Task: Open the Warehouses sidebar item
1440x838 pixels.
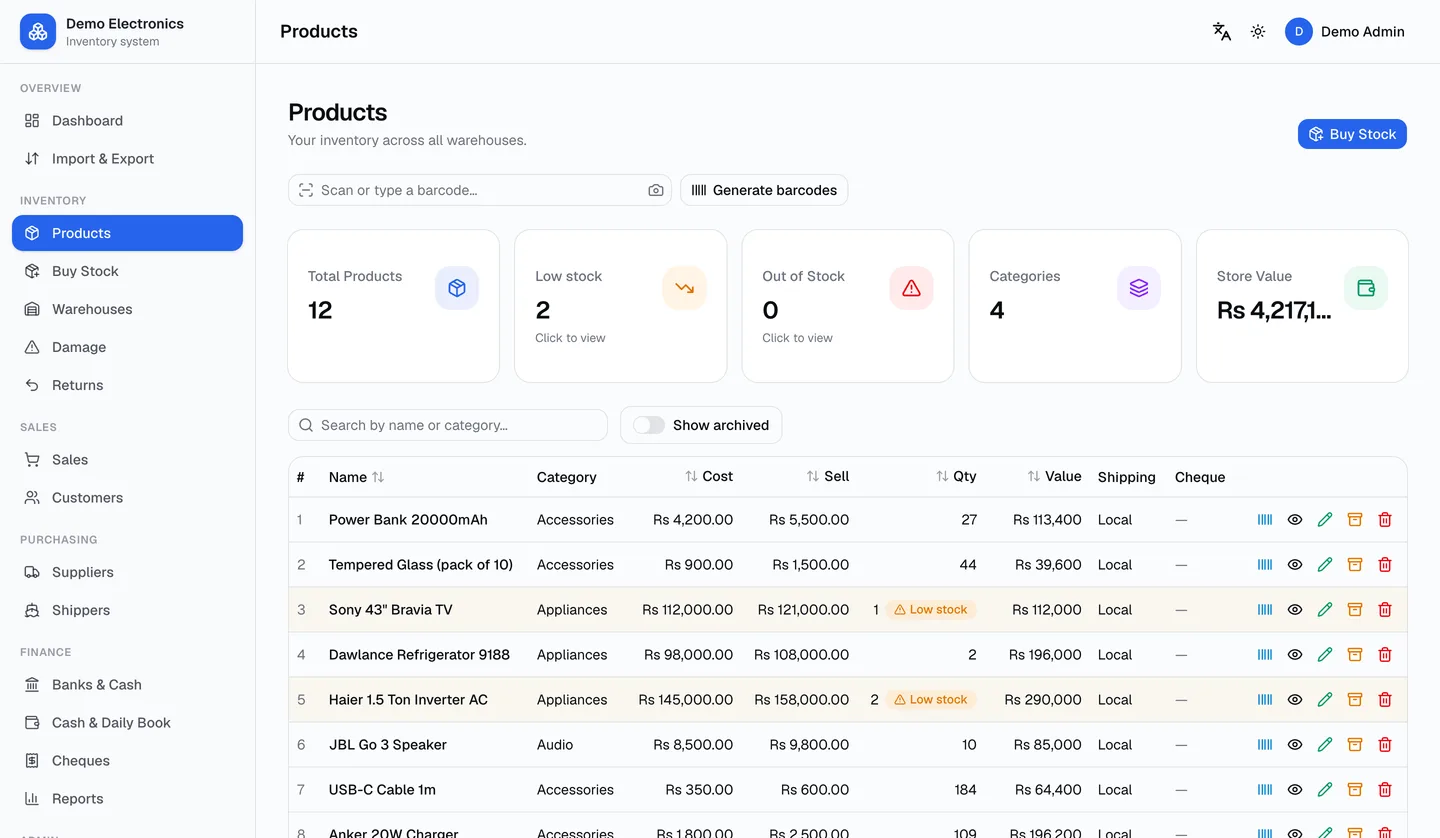Action: click(x=127, y=309)
